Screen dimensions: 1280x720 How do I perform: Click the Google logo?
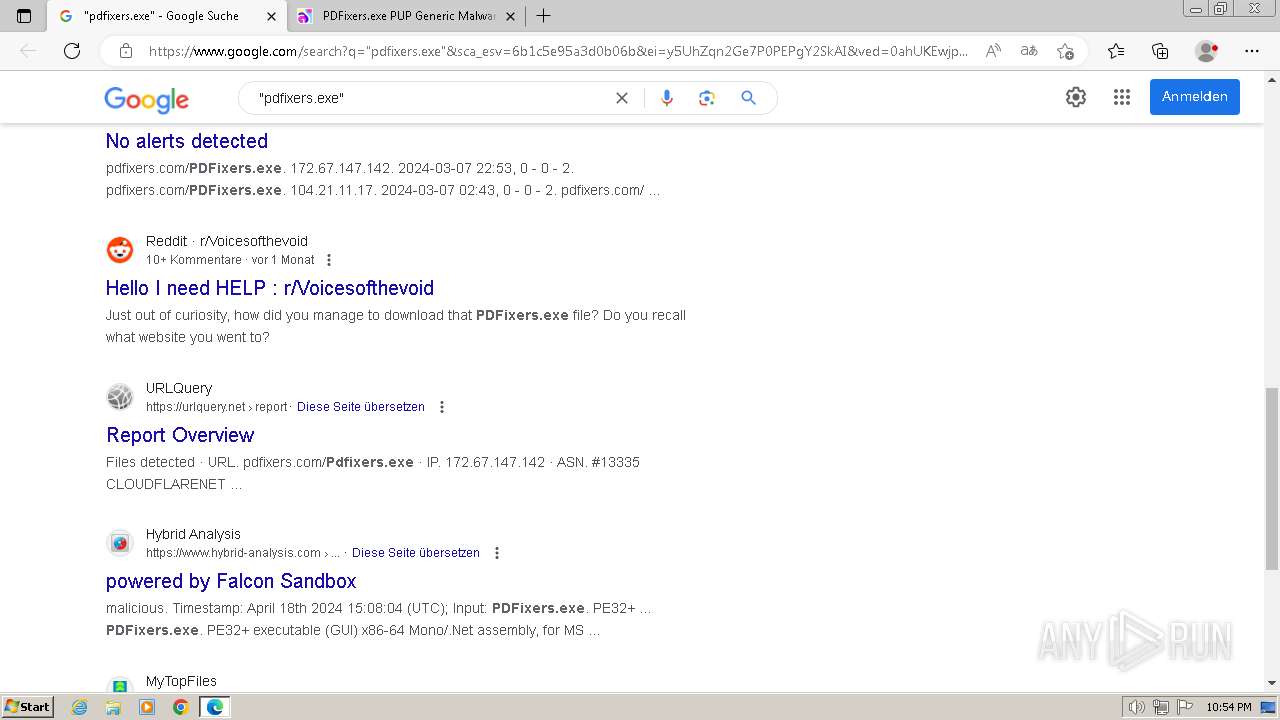146,99
